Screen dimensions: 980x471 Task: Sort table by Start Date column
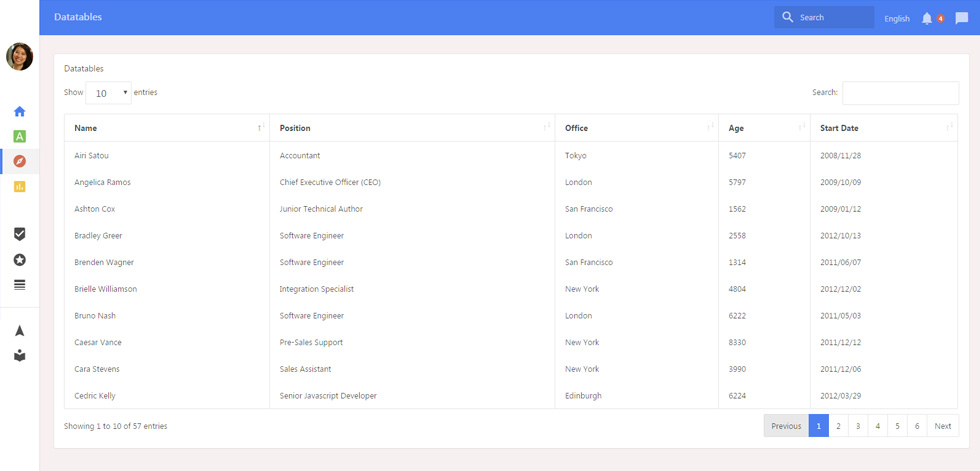[x=884, y=128]
